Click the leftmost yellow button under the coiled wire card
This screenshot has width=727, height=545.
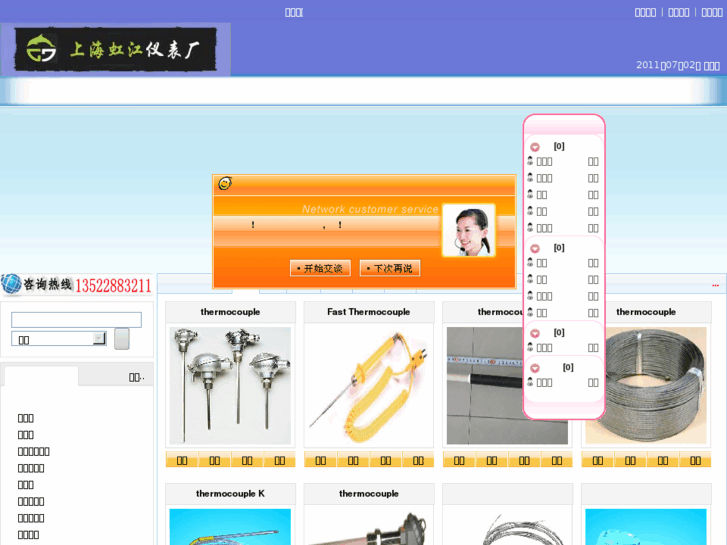598,460
